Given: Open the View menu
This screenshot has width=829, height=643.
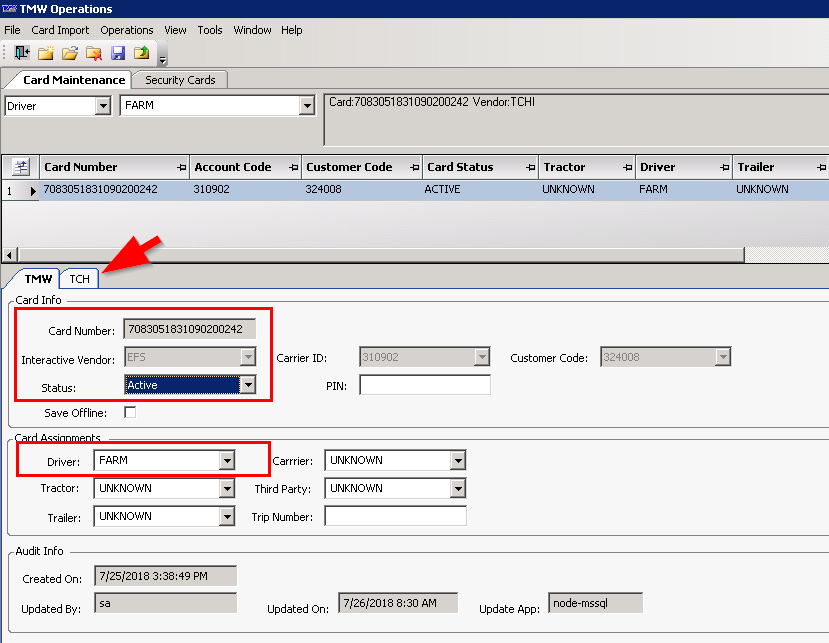Looking at the screenshot, I should point(175,30).
